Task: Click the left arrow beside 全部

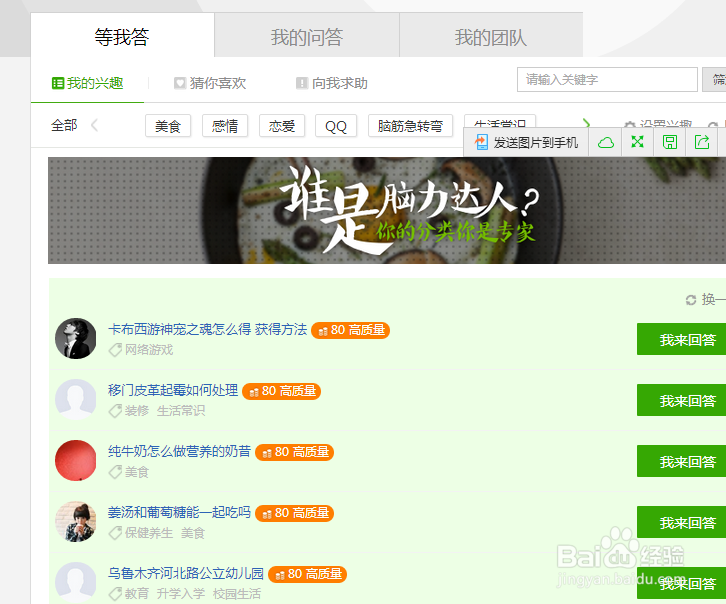Action: click(x=94, y=125)
